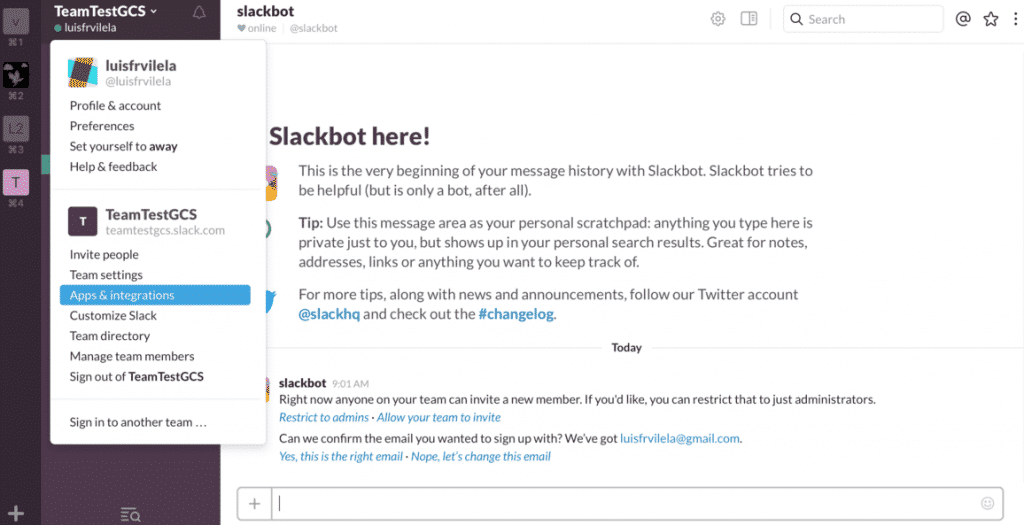Click the #changelog link
The width and height of the screenshot is (1024, 525).
pyautogui.click(x=516, y=314)
